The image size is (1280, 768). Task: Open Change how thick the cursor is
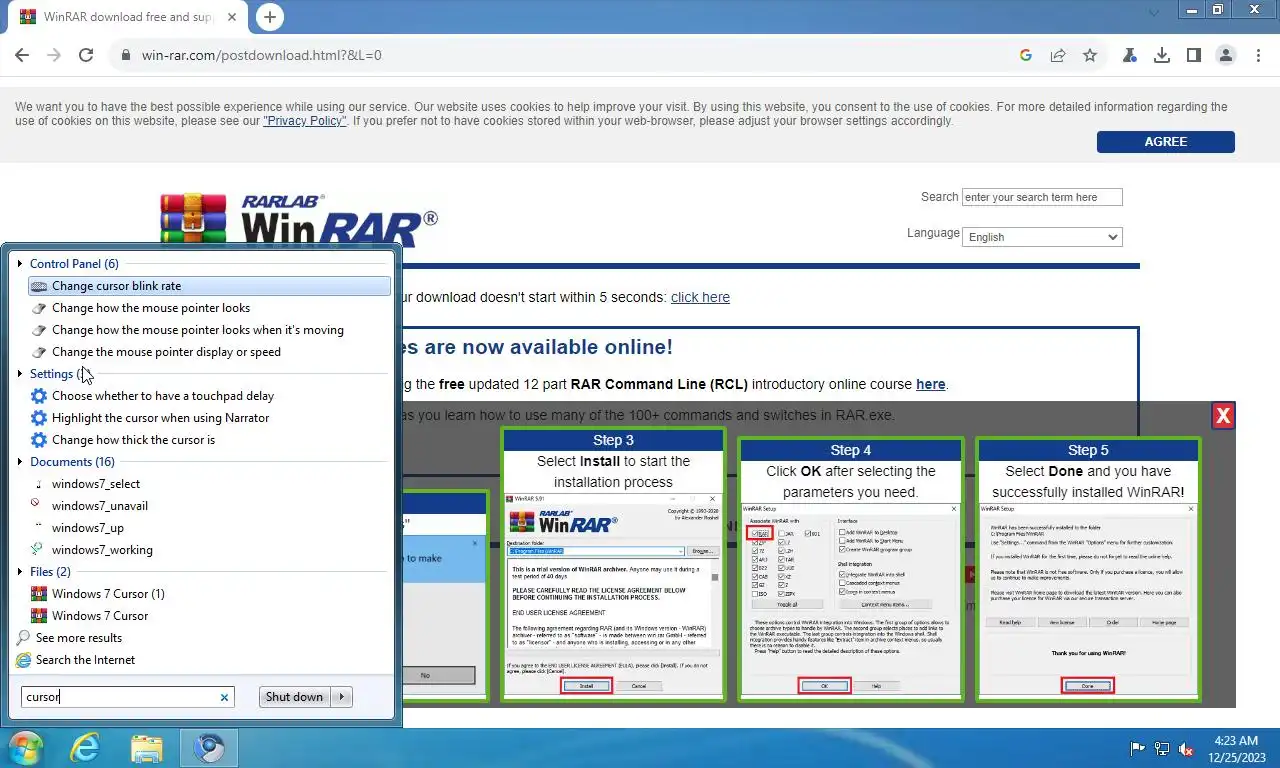(209, 440)
